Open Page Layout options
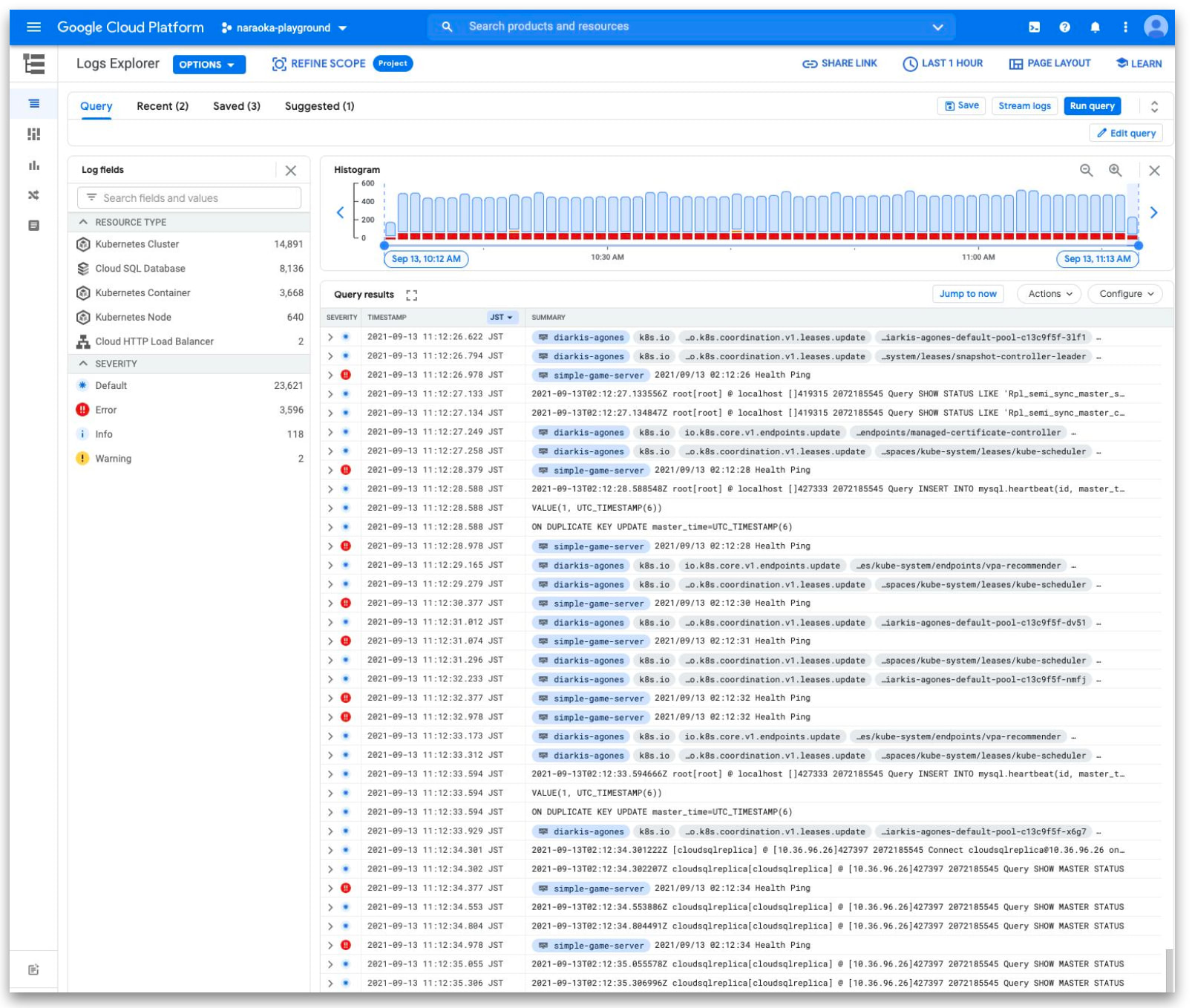 (x=1049, y=64)
